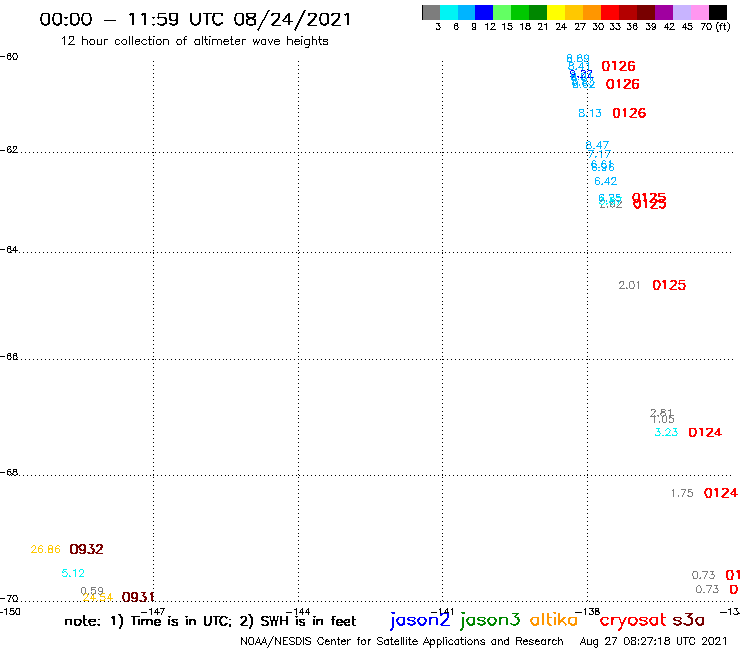The image size is (740, 650).
Task: Click the scale label 3 under the legend bar
Action: (438, 27)
